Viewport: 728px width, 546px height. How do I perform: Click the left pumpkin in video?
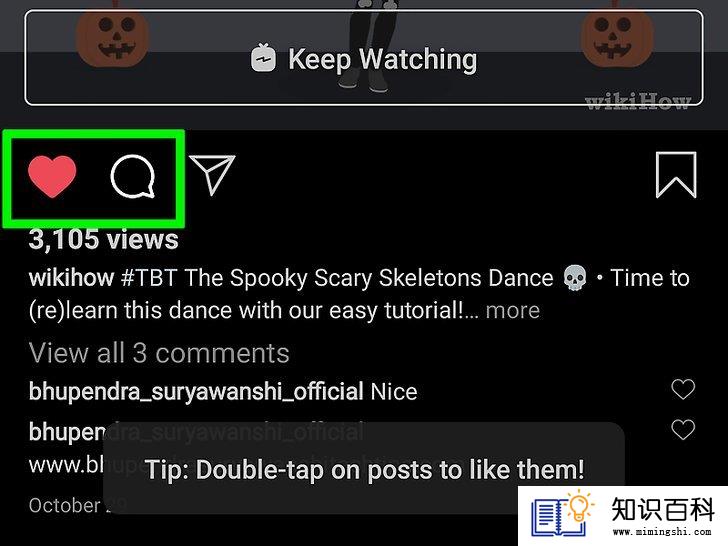[113, 36]
